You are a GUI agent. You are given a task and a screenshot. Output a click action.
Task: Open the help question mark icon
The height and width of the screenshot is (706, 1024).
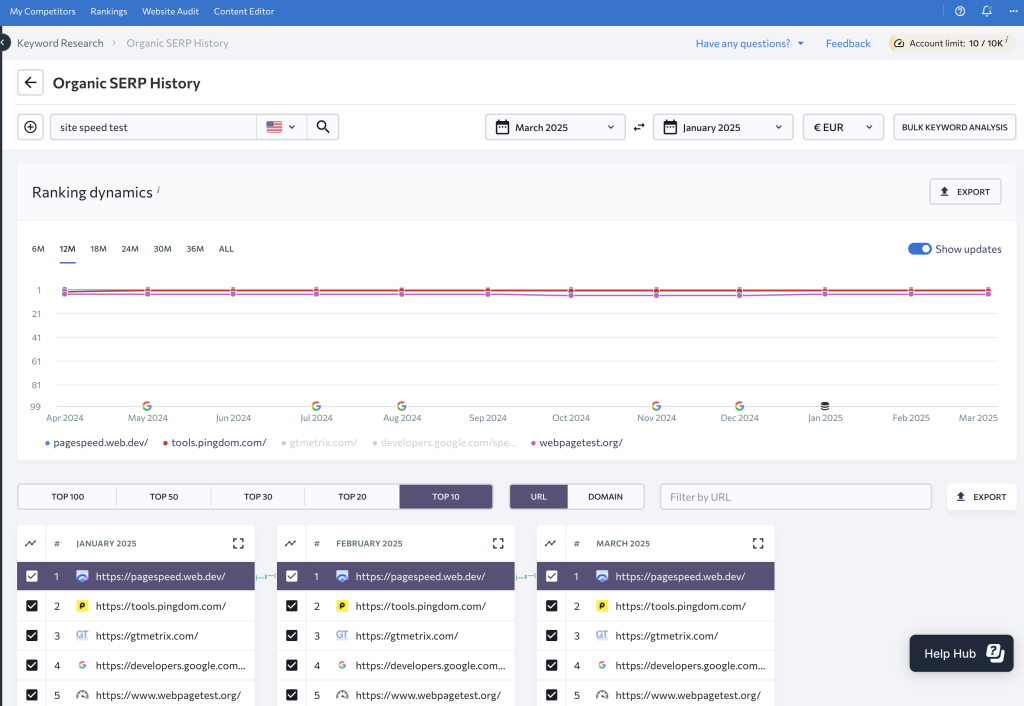[960, 11]
